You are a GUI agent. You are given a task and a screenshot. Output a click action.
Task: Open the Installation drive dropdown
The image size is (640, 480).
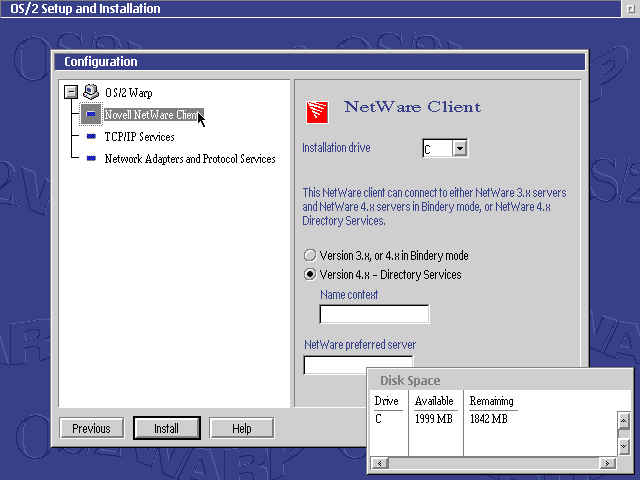pyautogui.click(x=460, y=148)
